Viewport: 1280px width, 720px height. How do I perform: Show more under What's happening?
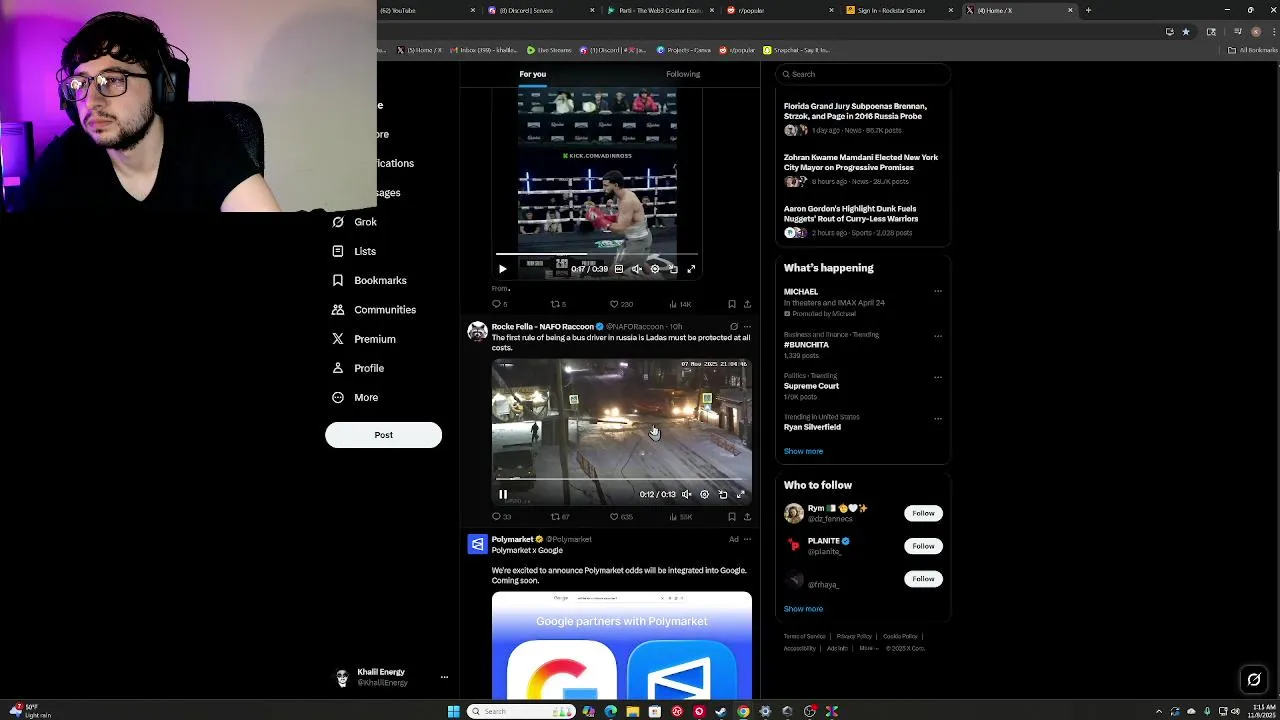[803, 451]
